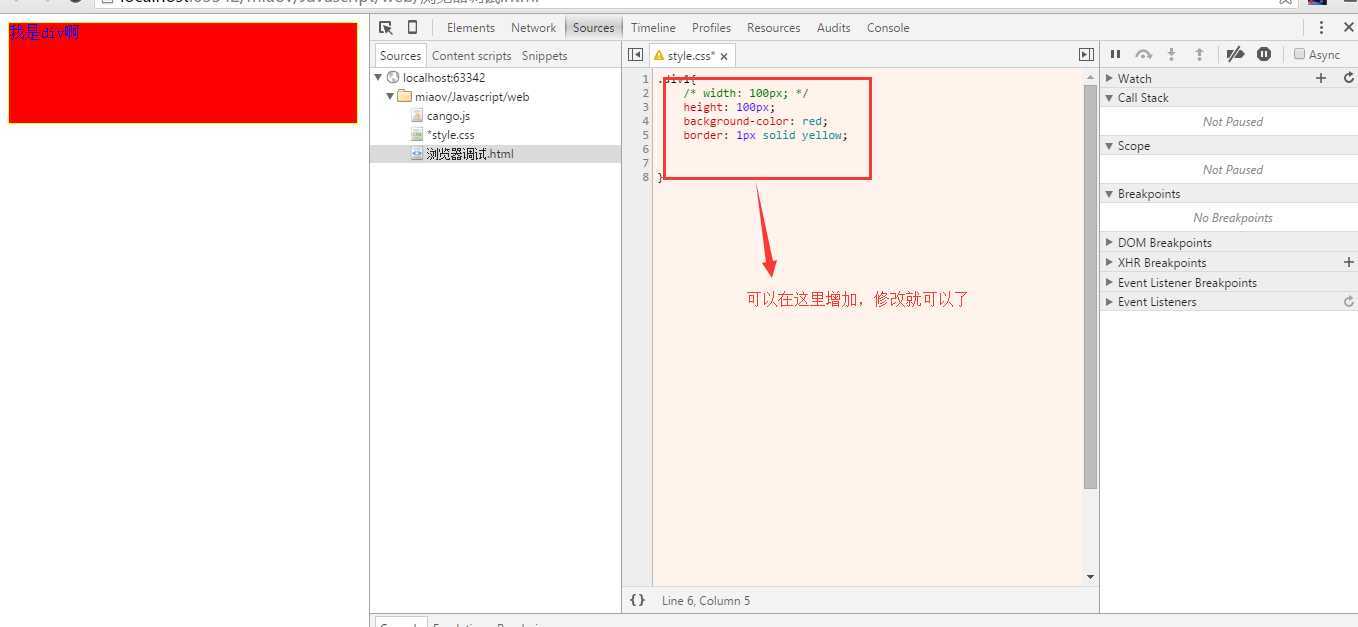The image size is (1358, 627).
Task: Expand XHR Breakpoints section
Action: (1109, 262)
